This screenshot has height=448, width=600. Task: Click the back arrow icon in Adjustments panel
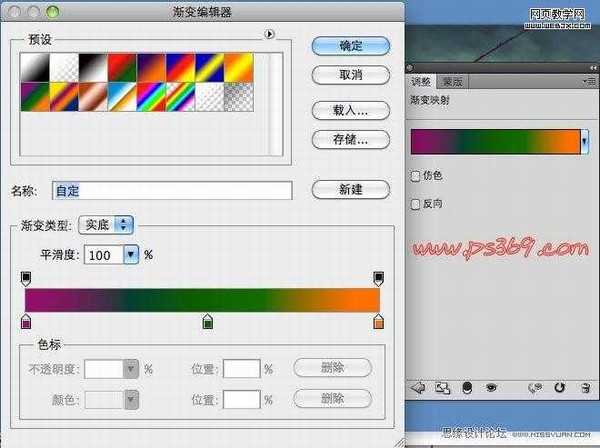tap(419, 387)
